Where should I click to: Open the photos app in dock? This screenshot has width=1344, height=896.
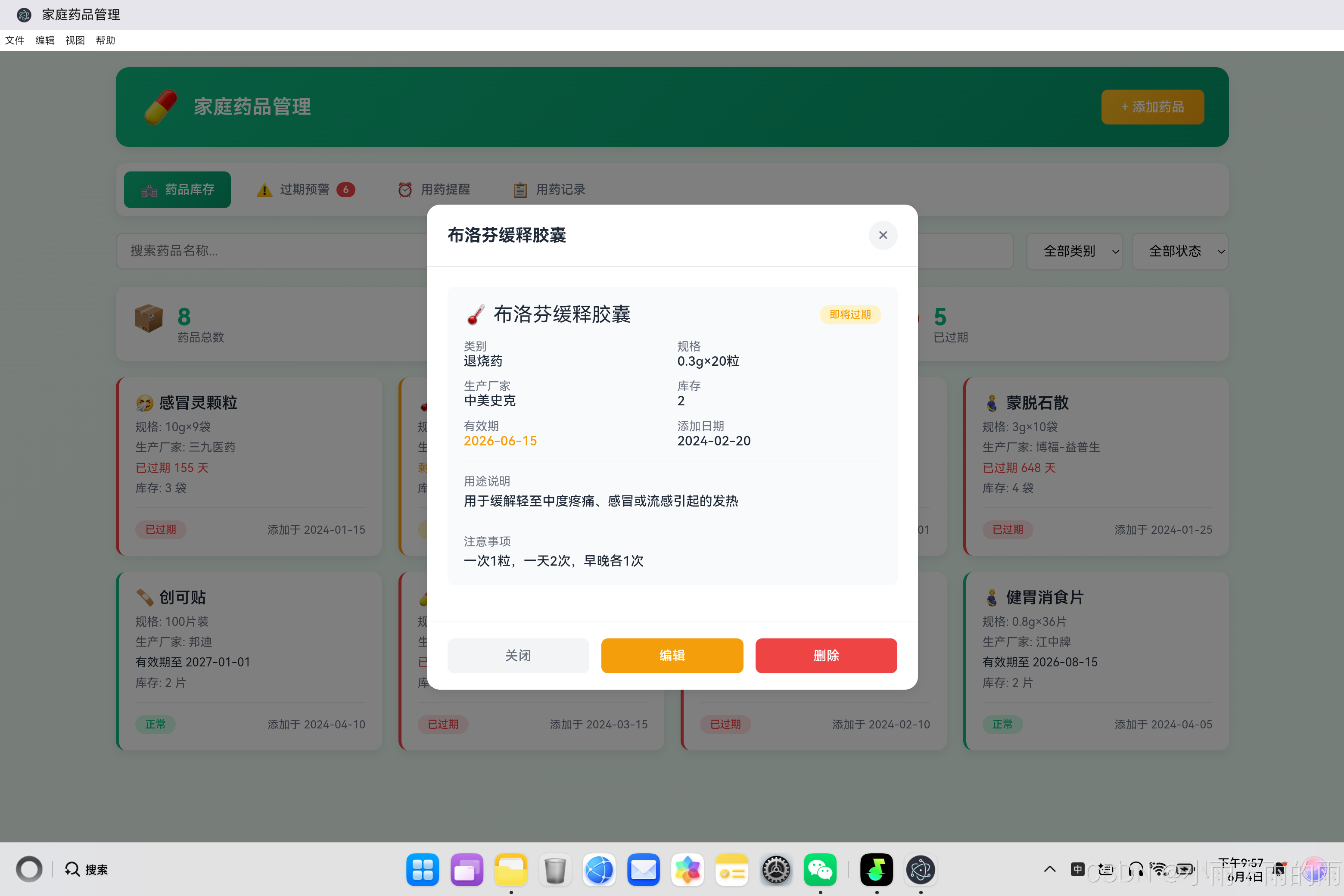pos(688,870)
